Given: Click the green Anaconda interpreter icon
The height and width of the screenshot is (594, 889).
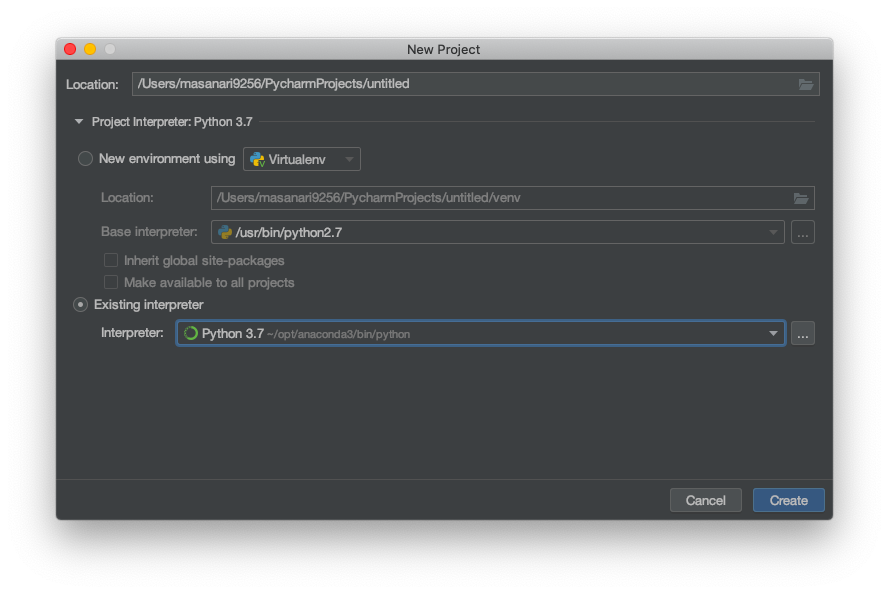Looking at the screenshot, I should tap(191, 333).
